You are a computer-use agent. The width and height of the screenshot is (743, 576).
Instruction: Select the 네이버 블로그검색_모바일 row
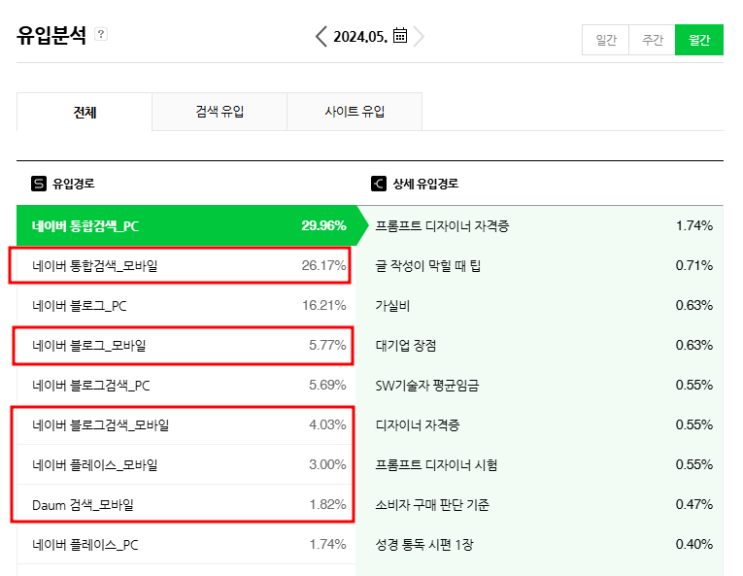coord(186,425)
